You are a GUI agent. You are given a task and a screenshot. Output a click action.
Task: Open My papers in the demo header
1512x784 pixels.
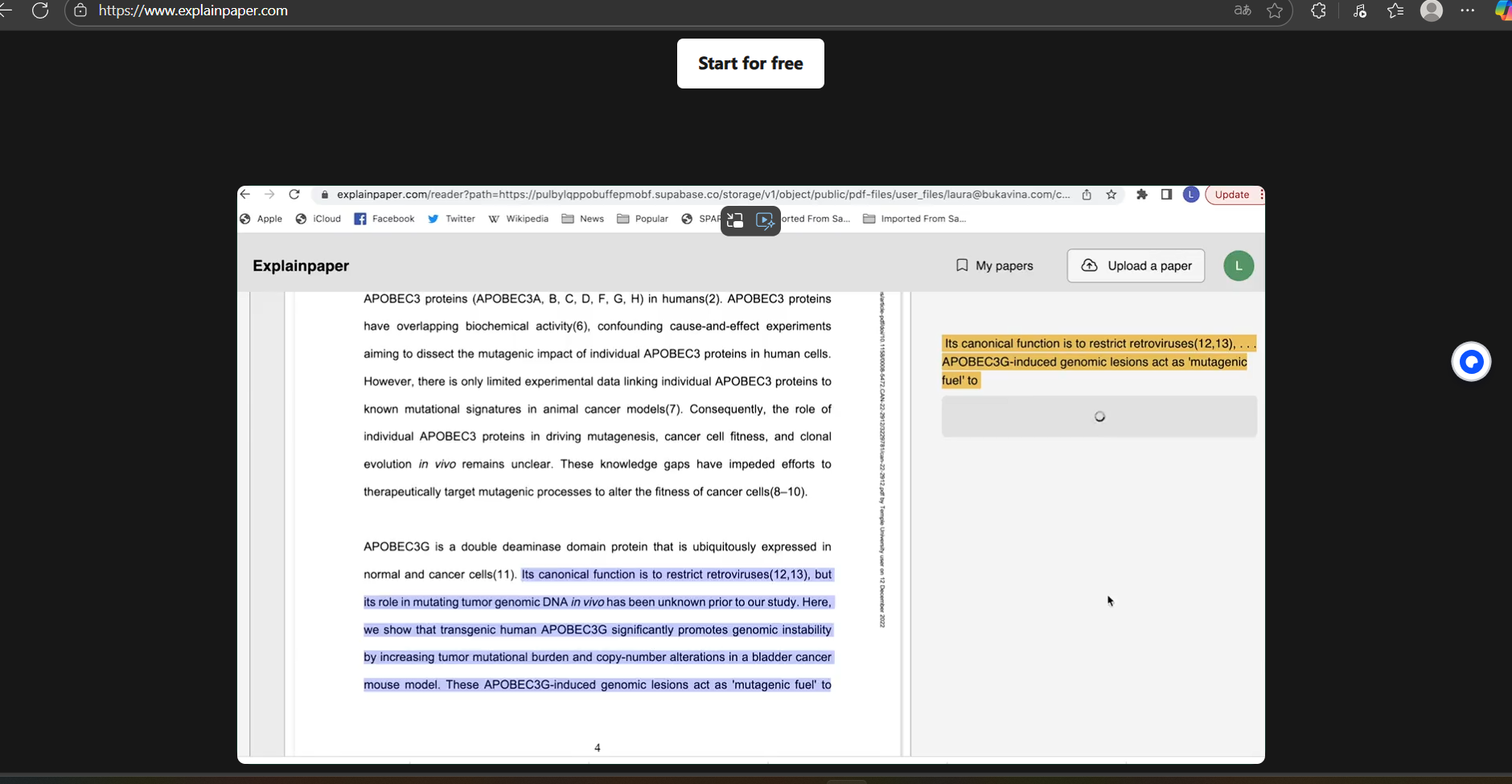tap(994, 266)
